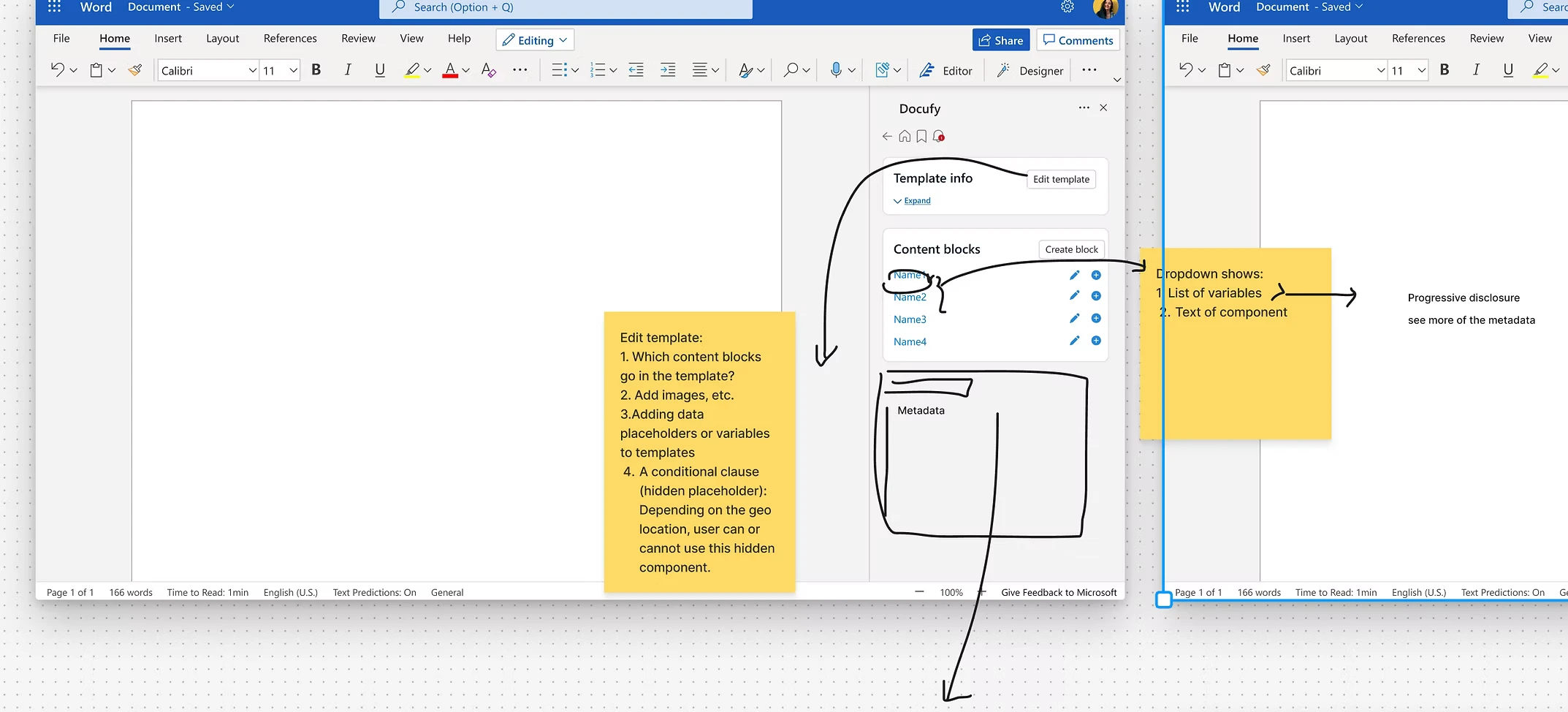Toggle Italic formatting in left Word window
This screenshot has height=712, width=1568.
point(348,69)
